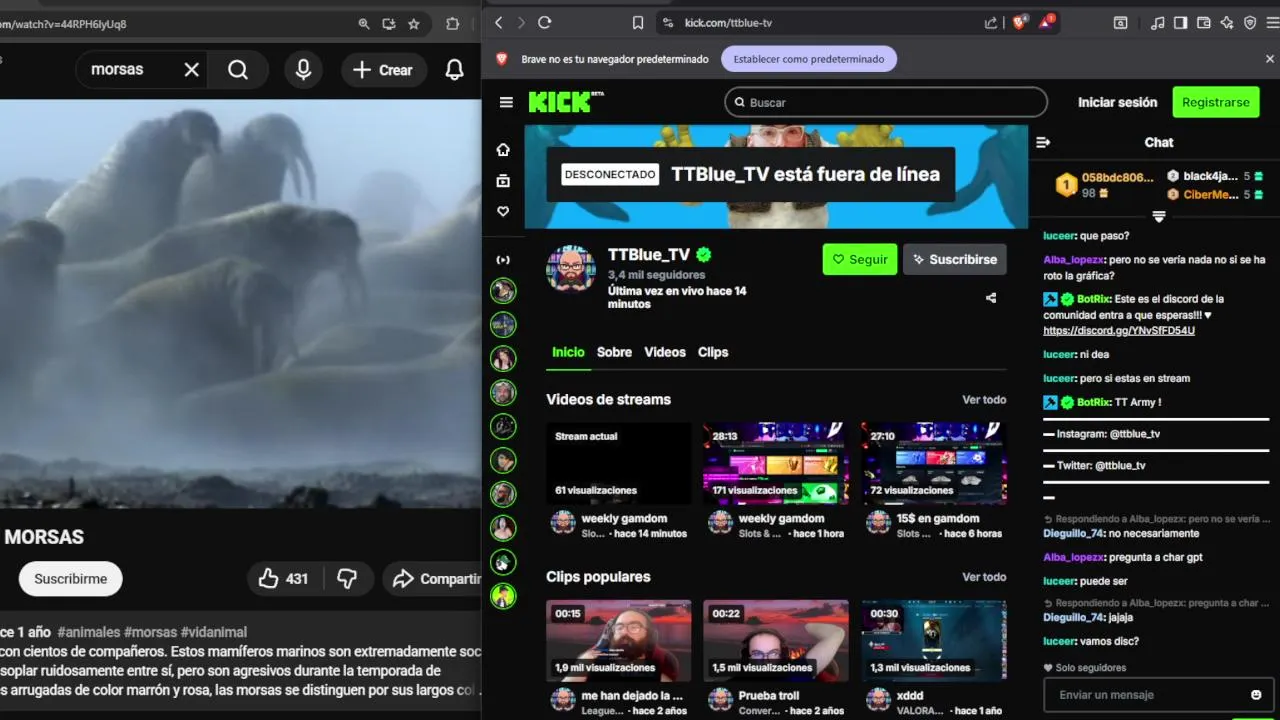1280x720 pixels.
Task: Switch to the Clips tab
Action: point(713,352)
